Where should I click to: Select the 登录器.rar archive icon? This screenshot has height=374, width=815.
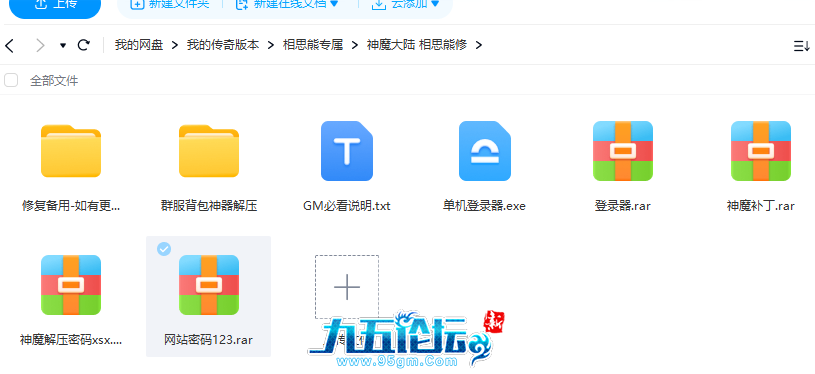click(623, 151)
